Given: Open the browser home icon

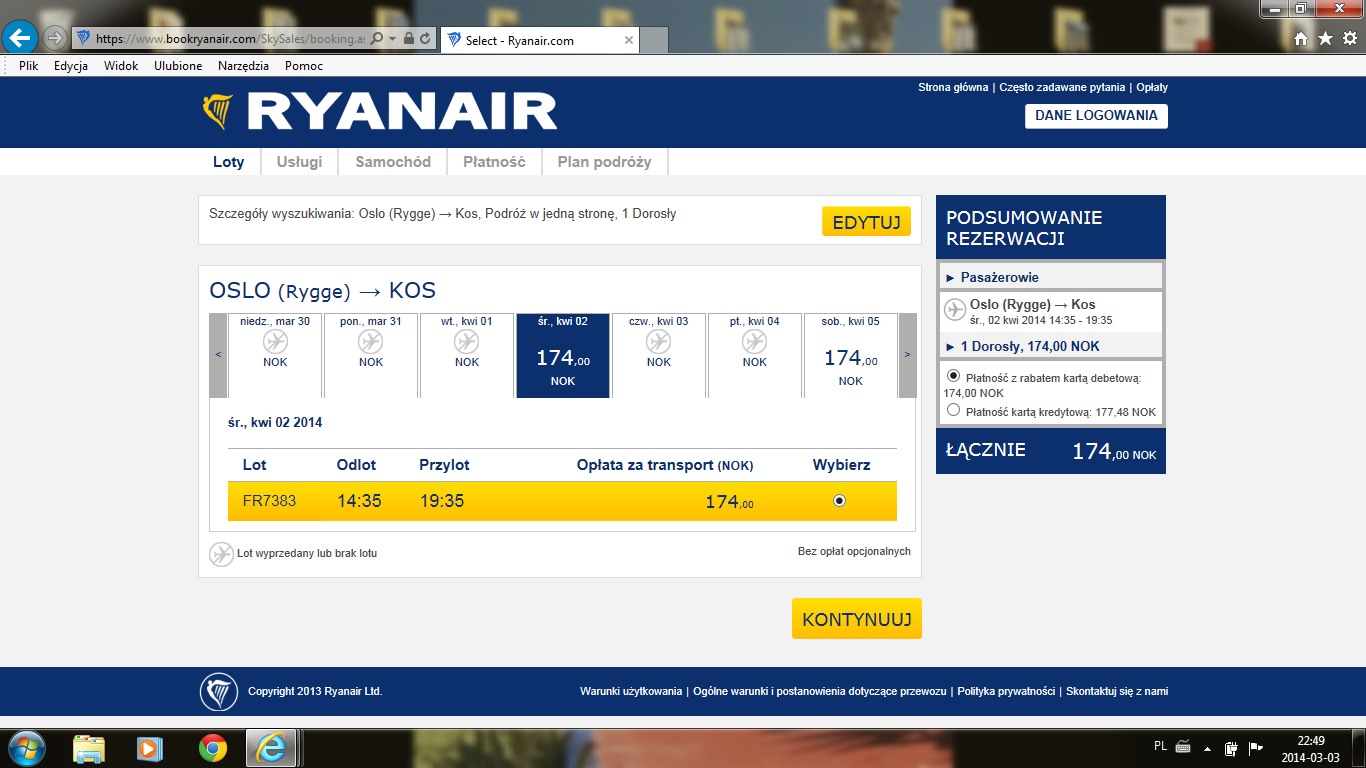Looking at the screenshot, I should tap(1301, 39).
